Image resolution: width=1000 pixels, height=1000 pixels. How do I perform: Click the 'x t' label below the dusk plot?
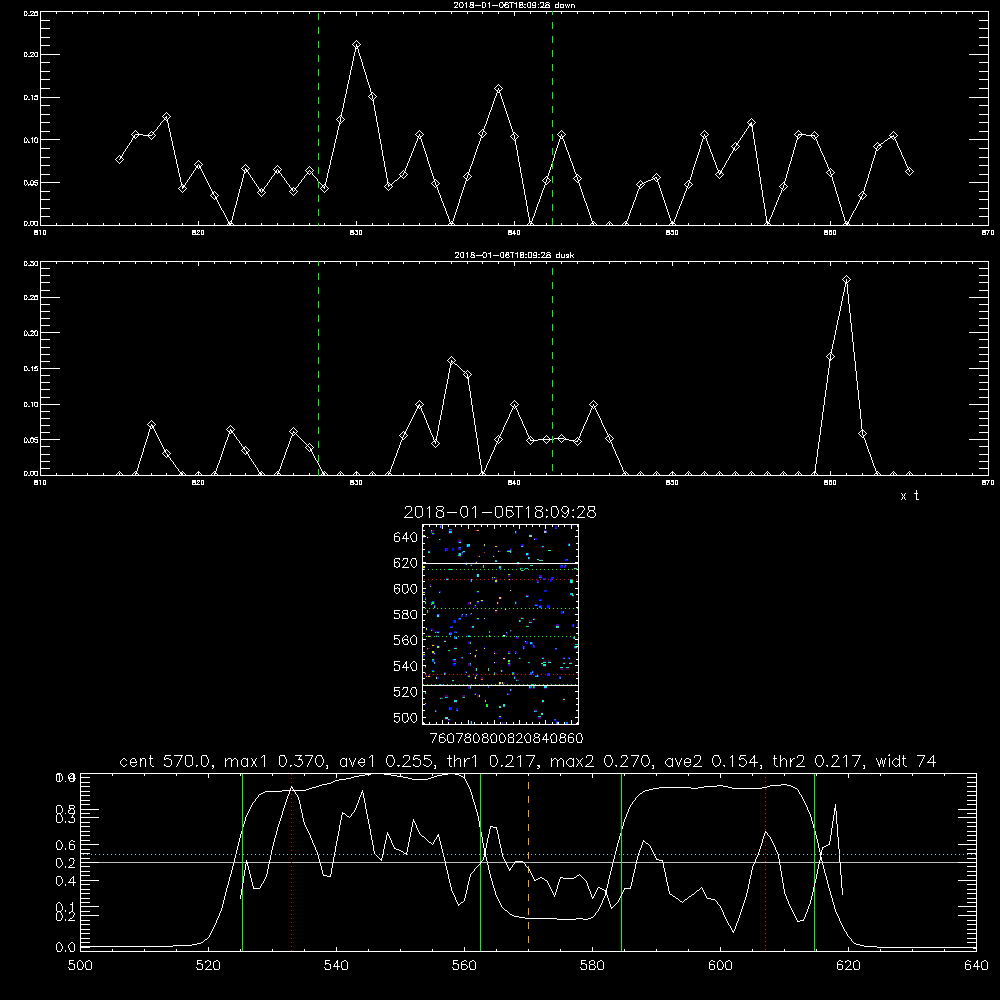[909, 496]
